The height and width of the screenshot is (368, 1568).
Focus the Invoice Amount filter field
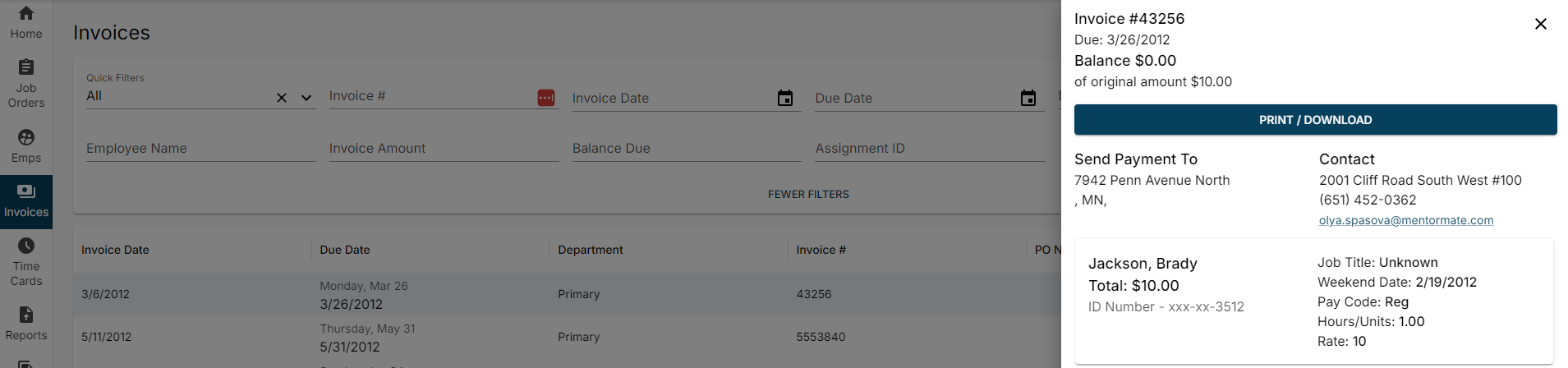point(444,149)
